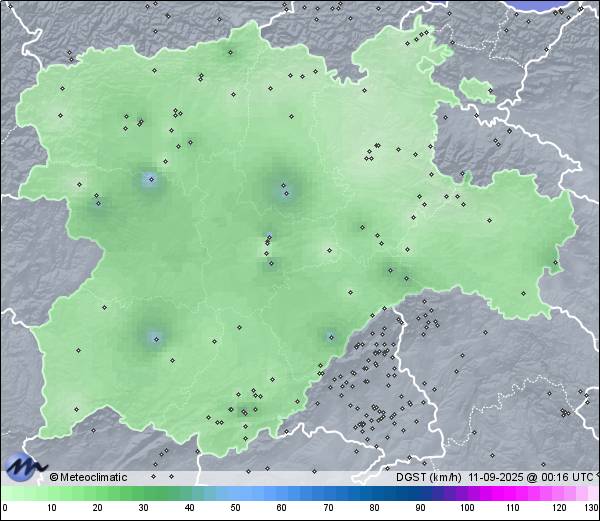600x521 pixels.
Task: Click the 110 value on the scale
Action: 513,508
